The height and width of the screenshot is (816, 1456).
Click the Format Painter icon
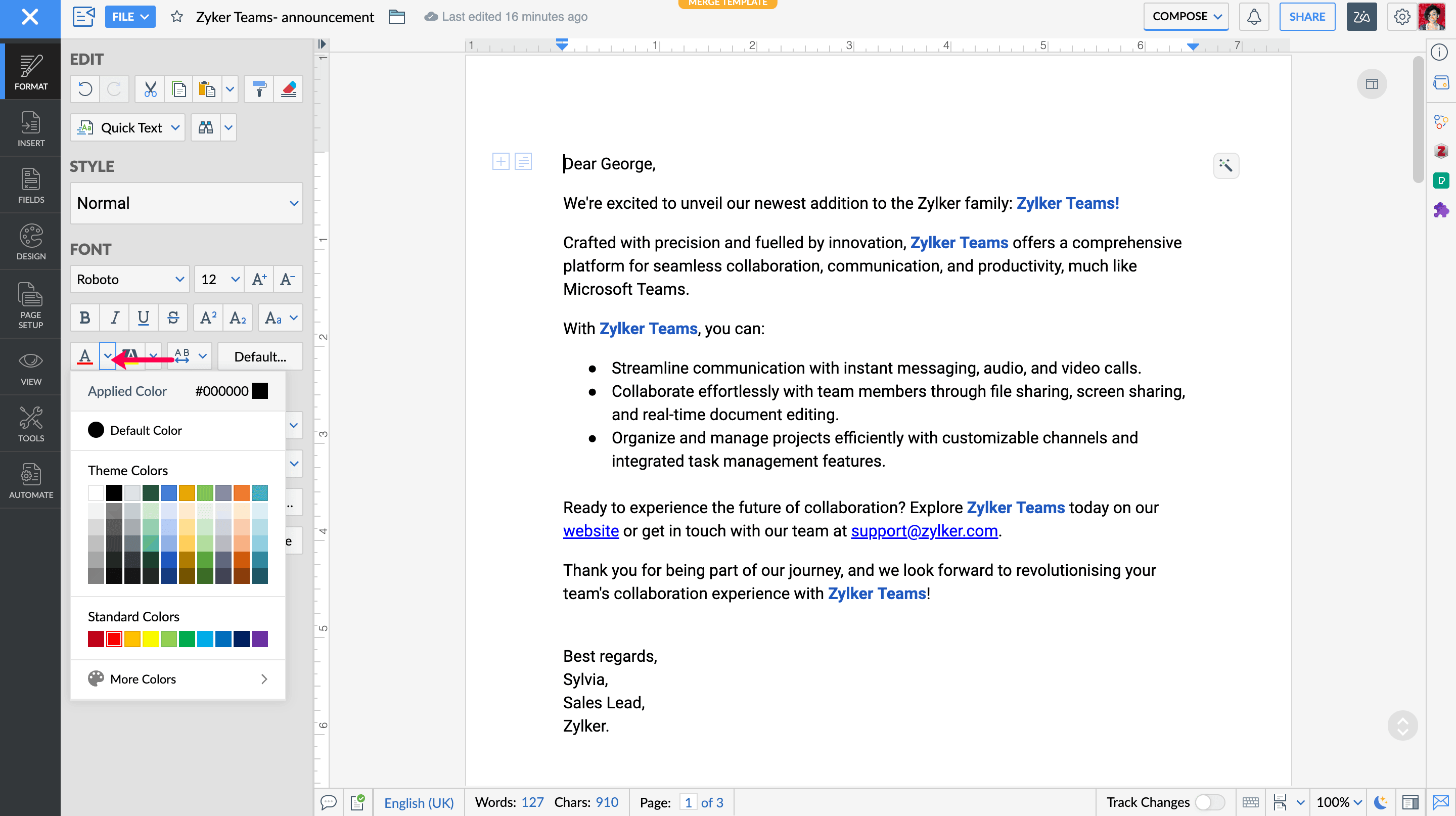259,89
